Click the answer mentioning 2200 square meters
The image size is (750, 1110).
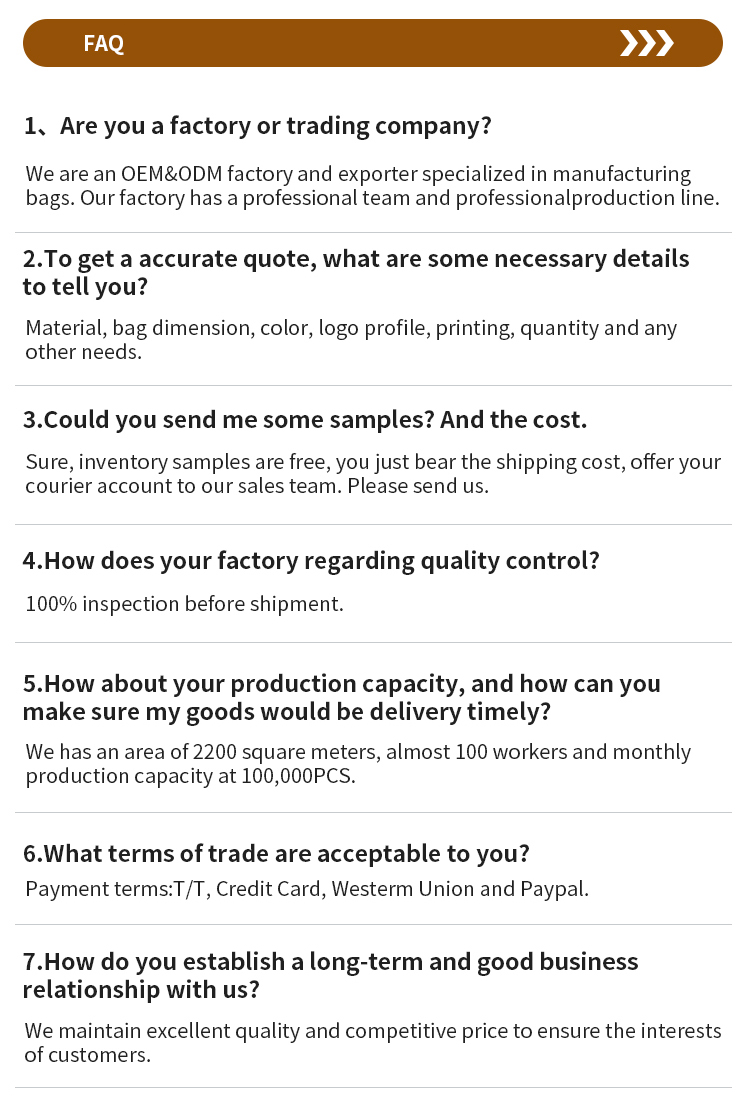(358, 763)
